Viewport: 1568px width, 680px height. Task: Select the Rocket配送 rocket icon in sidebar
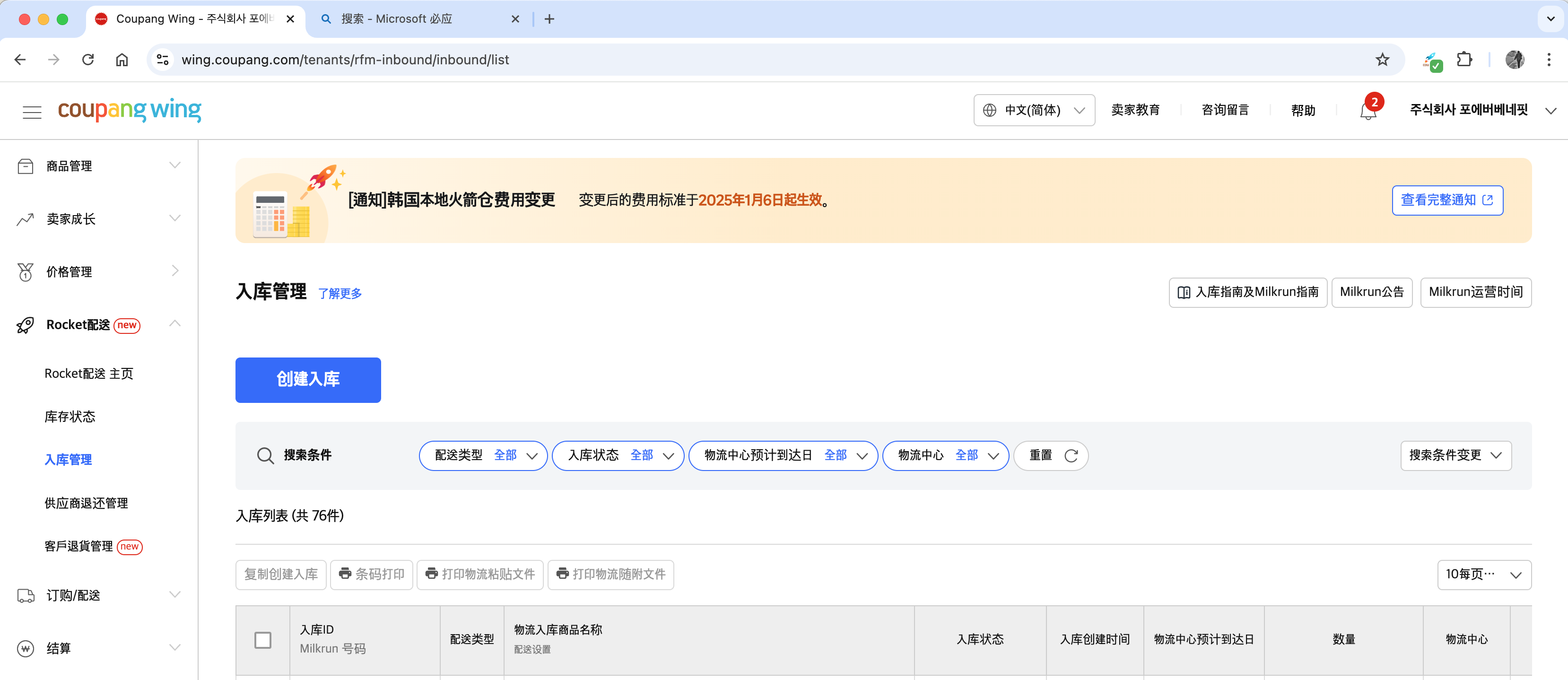[x=25, y=324]
